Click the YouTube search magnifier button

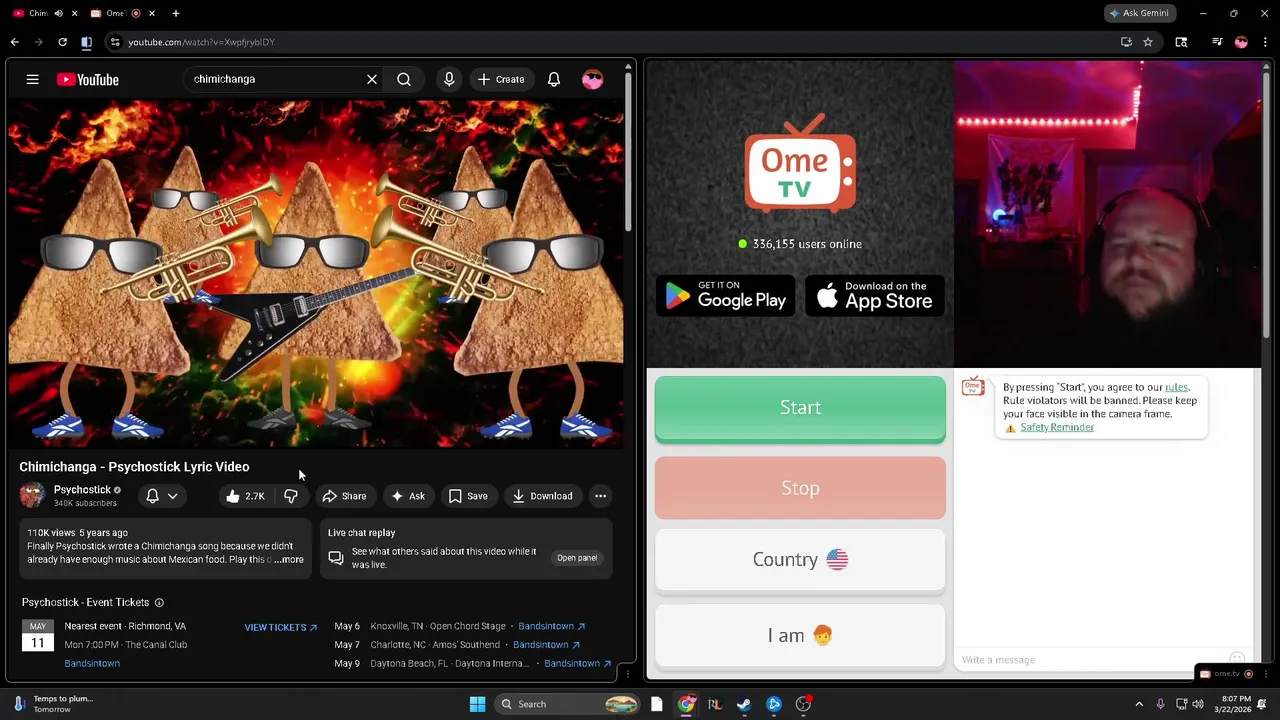click(x=404, y=79)
